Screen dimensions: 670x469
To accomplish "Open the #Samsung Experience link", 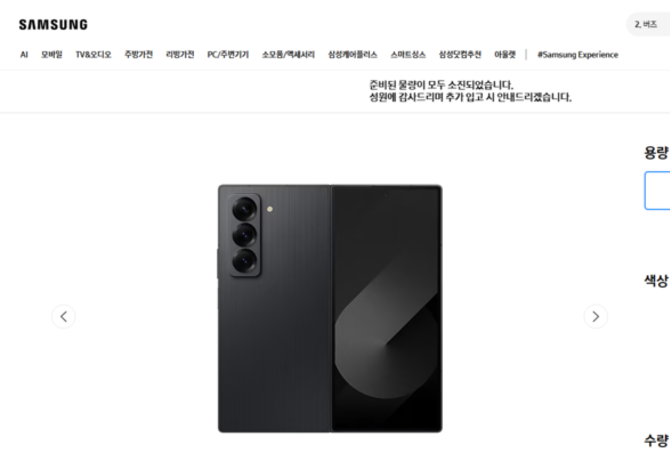I will pos(578,55).
